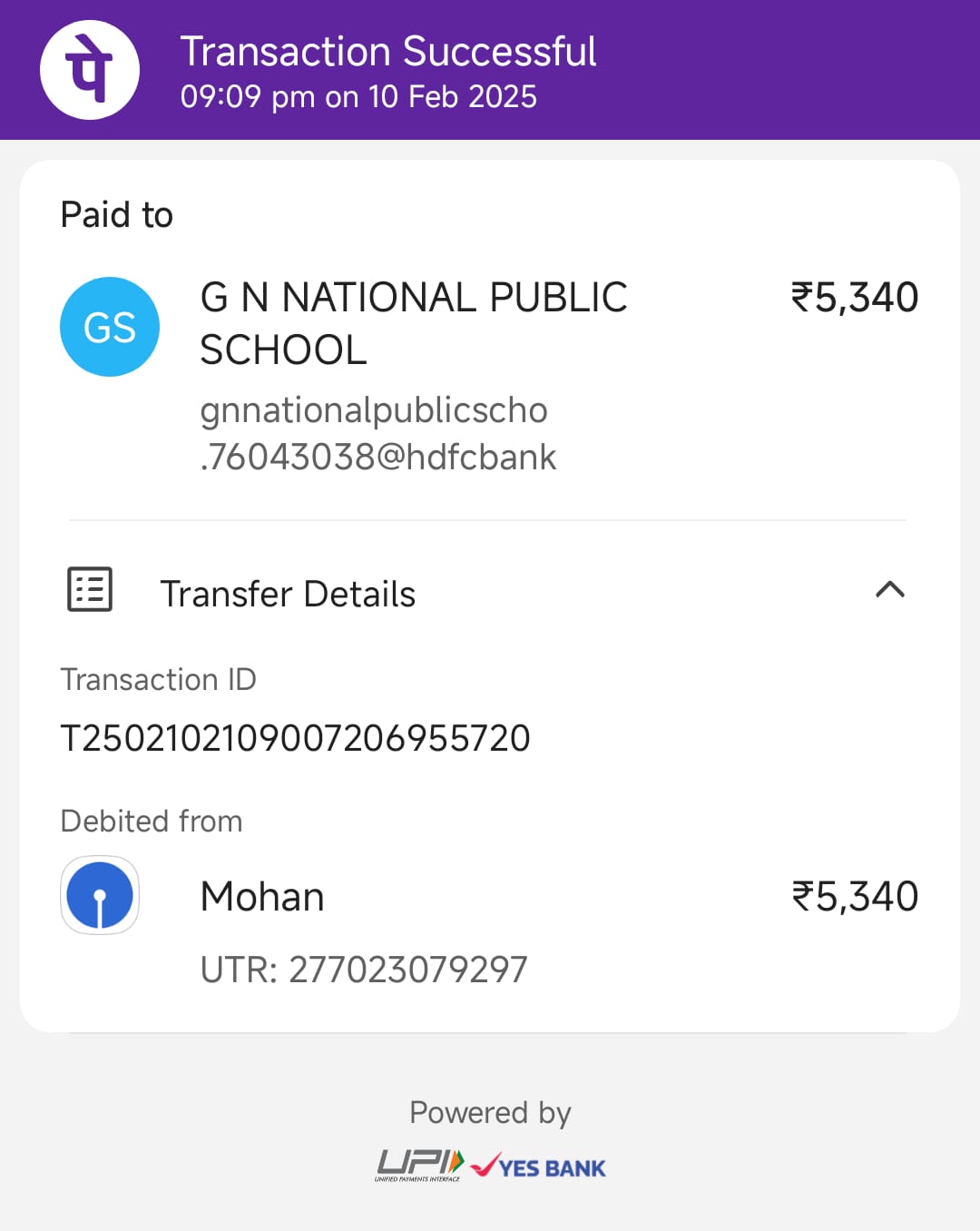Tap the YES BANK logo
The image size is (980, 1231).
pyautogui.click(x=539, y=1167)
